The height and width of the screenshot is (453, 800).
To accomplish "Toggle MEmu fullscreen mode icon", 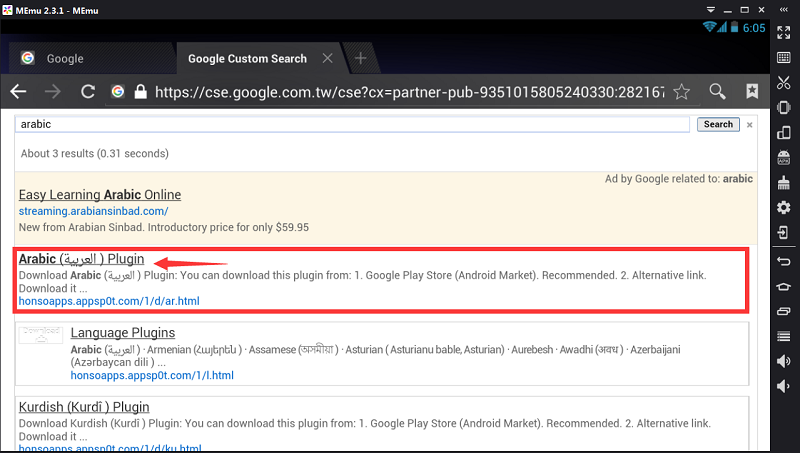I will pos(784,32).
